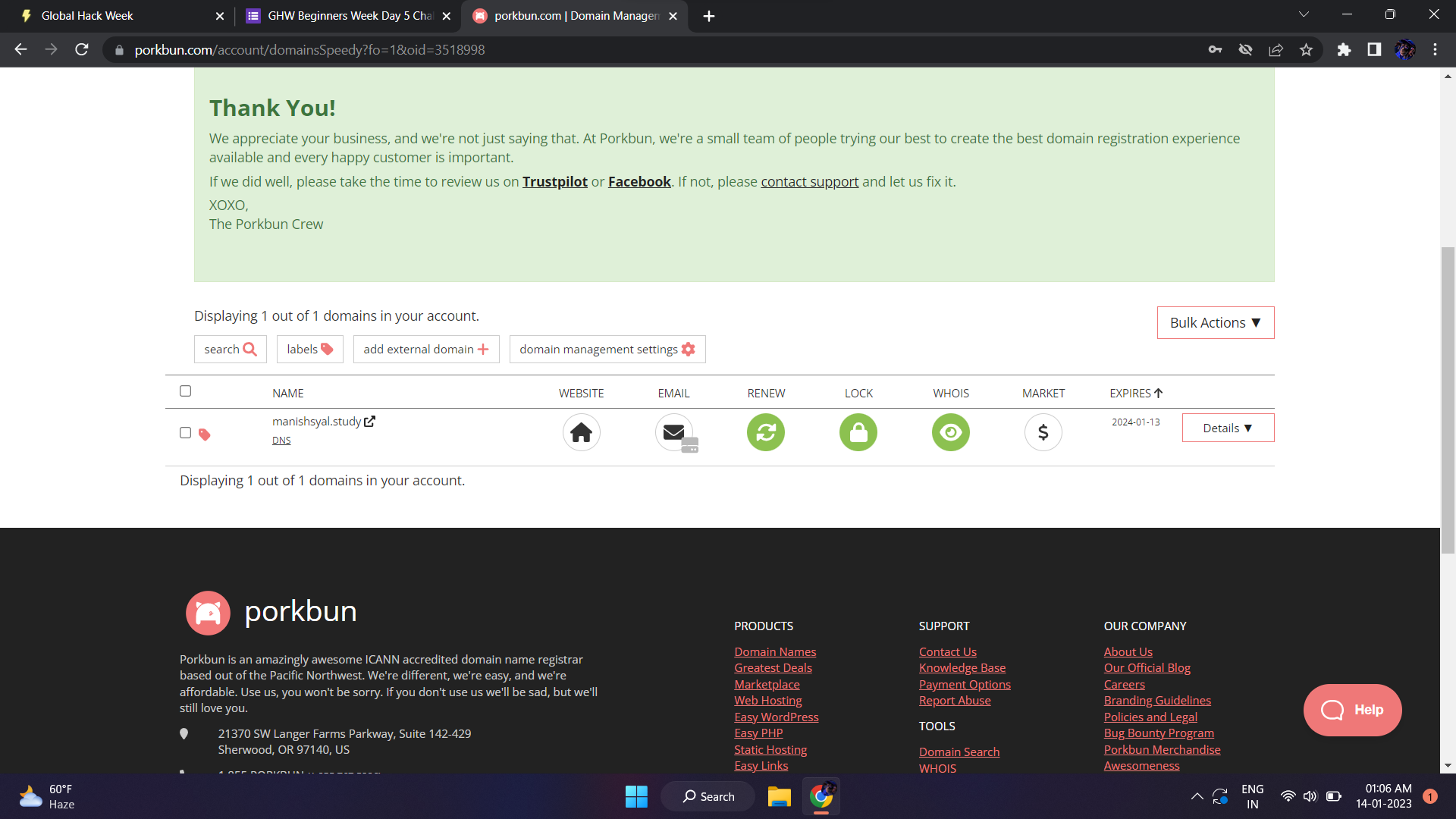Click the website home icon for manishsyal.study
The image size is (1456, 819).
tap(581, 432)
